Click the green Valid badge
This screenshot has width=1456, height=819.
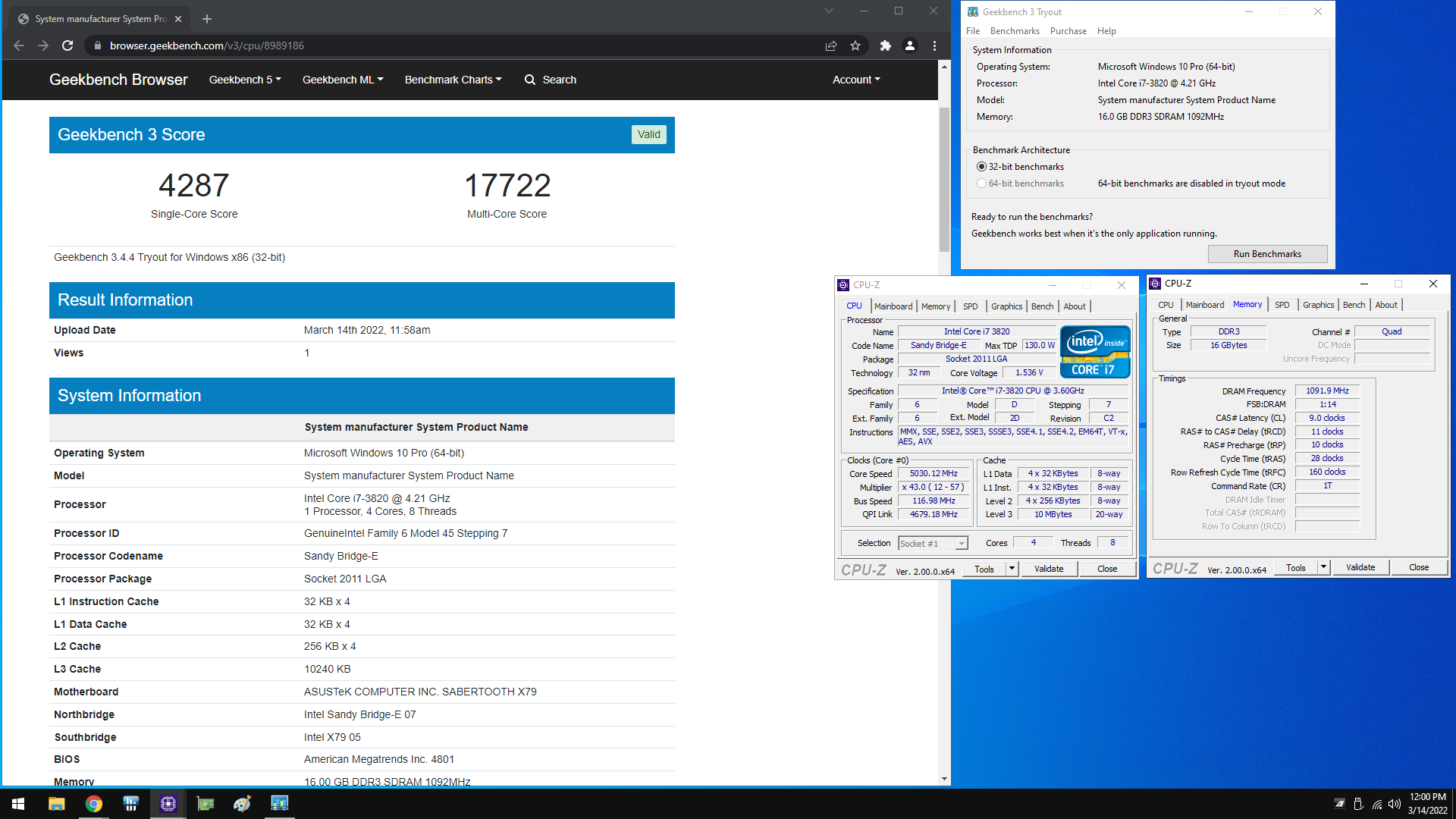[x=648, y=134]
